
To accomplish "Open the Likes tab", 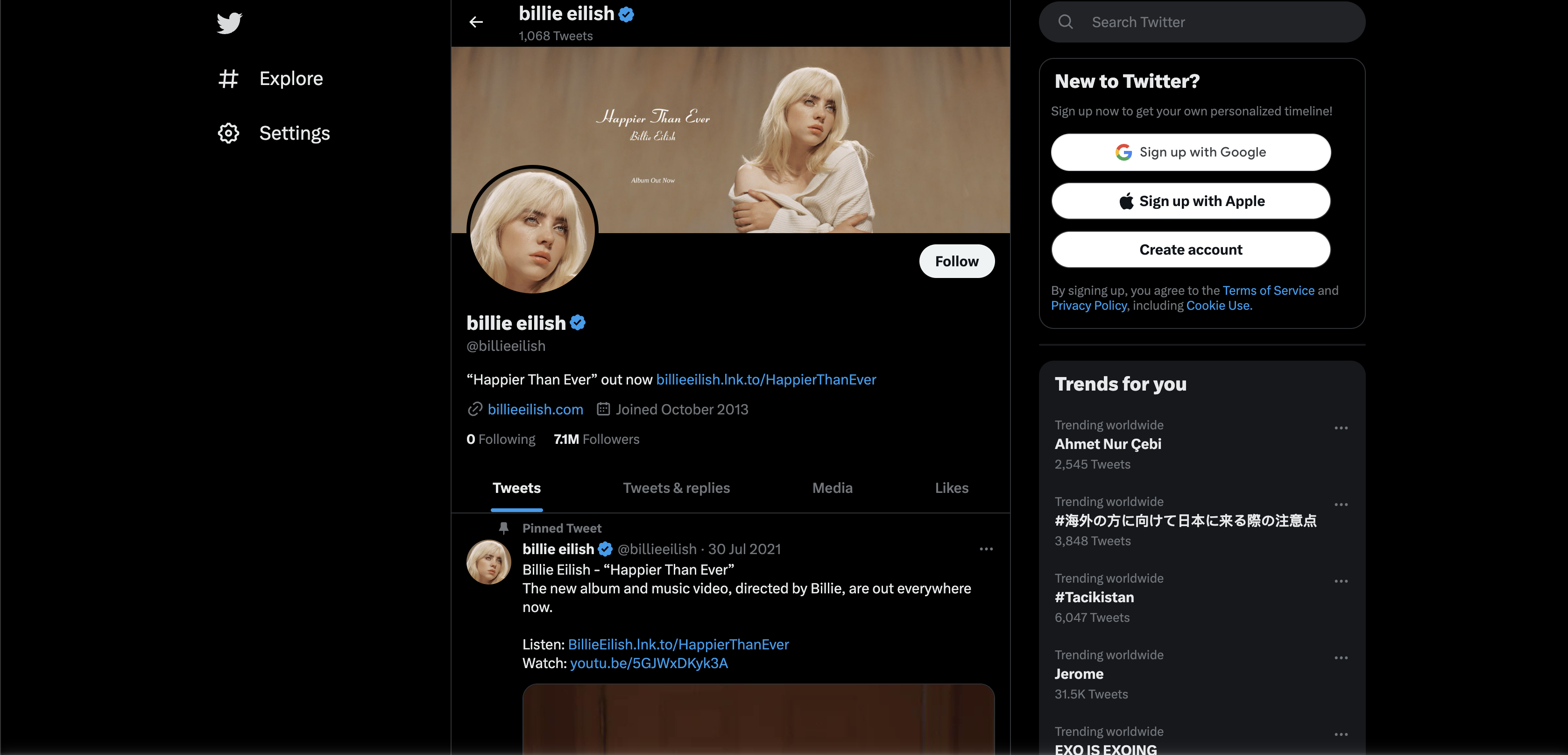I will (x=951, y=488).
